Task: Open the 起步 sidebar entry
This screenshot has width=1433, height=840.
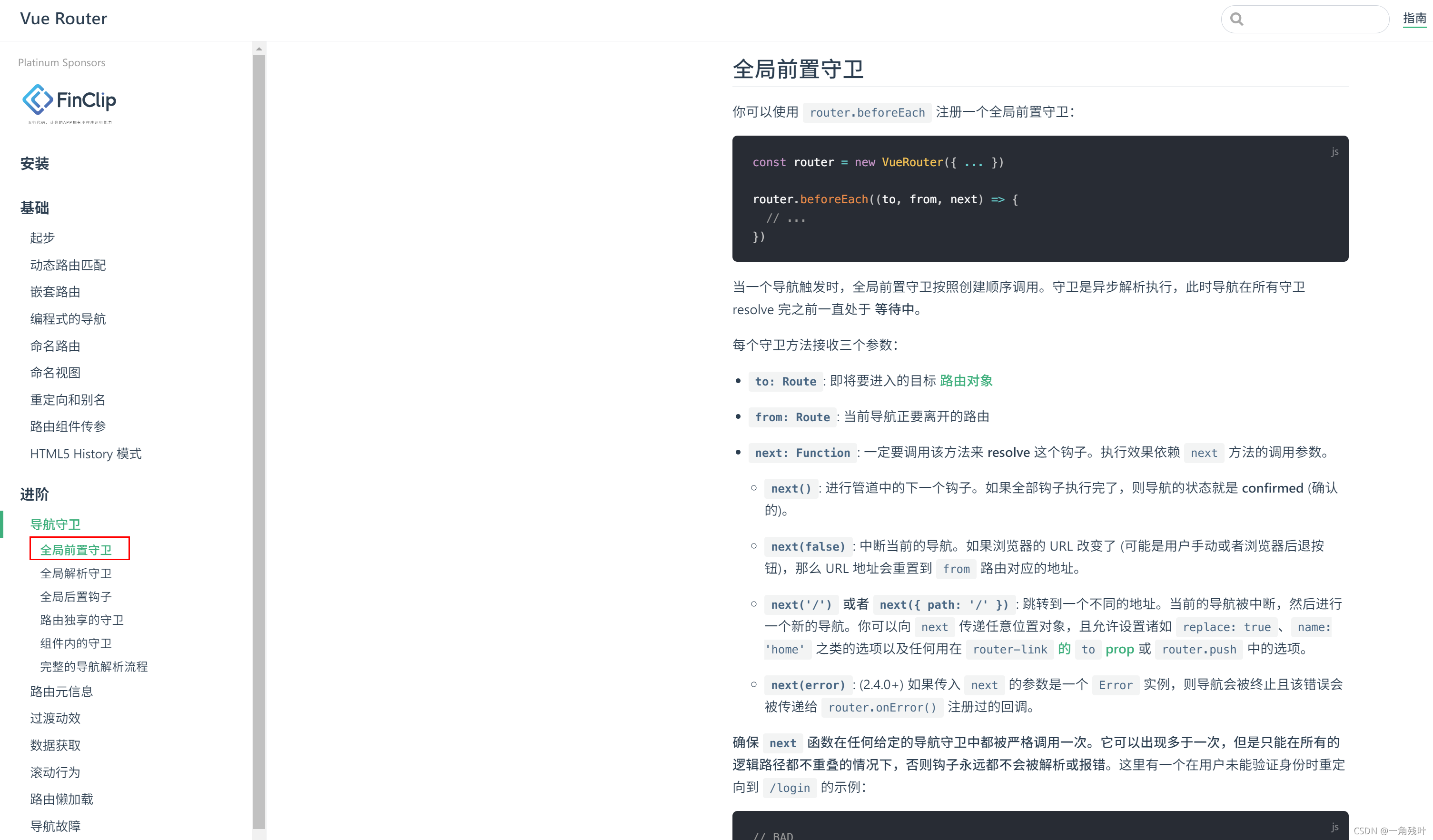Action: point(42,238)
